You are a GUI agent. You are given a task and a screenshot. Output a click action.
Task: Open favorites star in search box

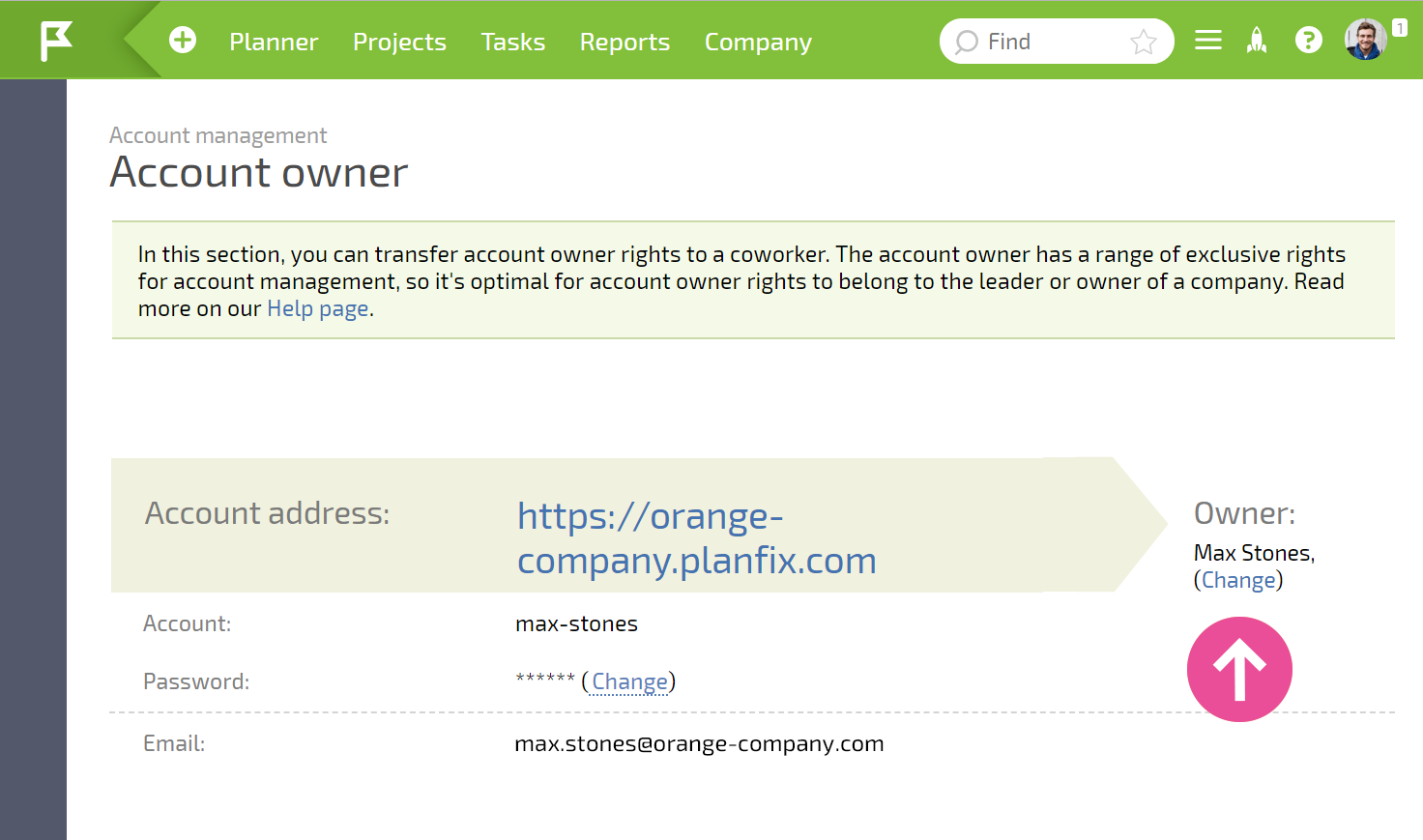click(x=1143, y=42)
